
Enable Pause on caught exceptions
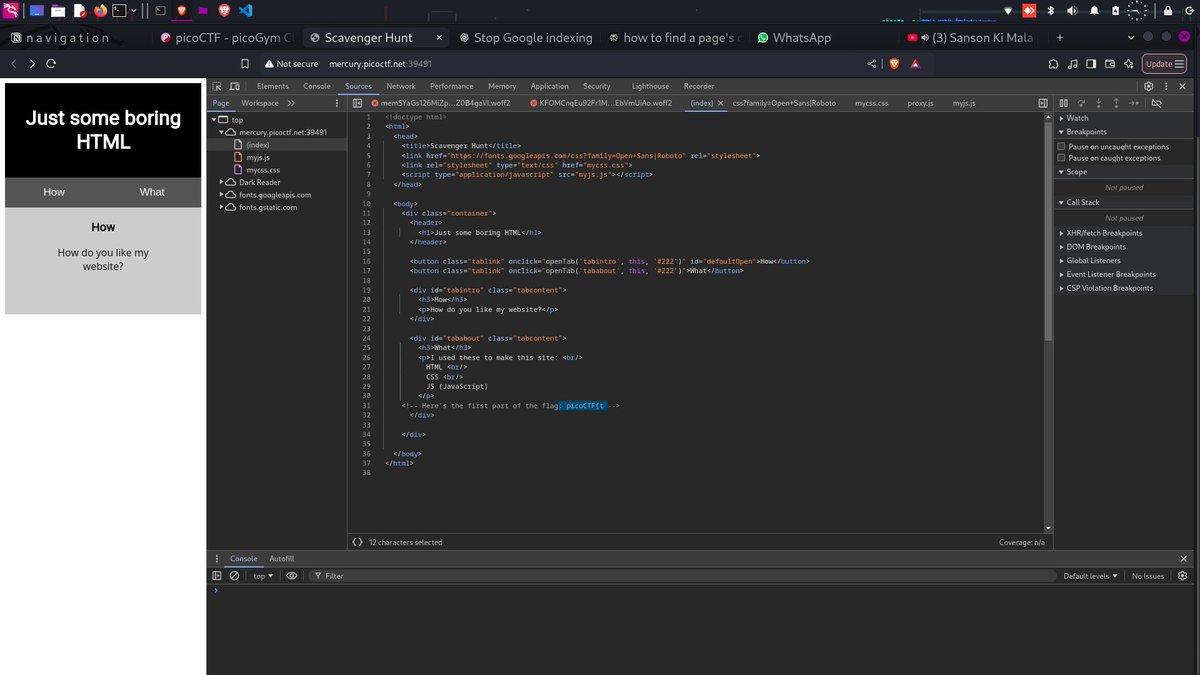(x=1061, y=158)
